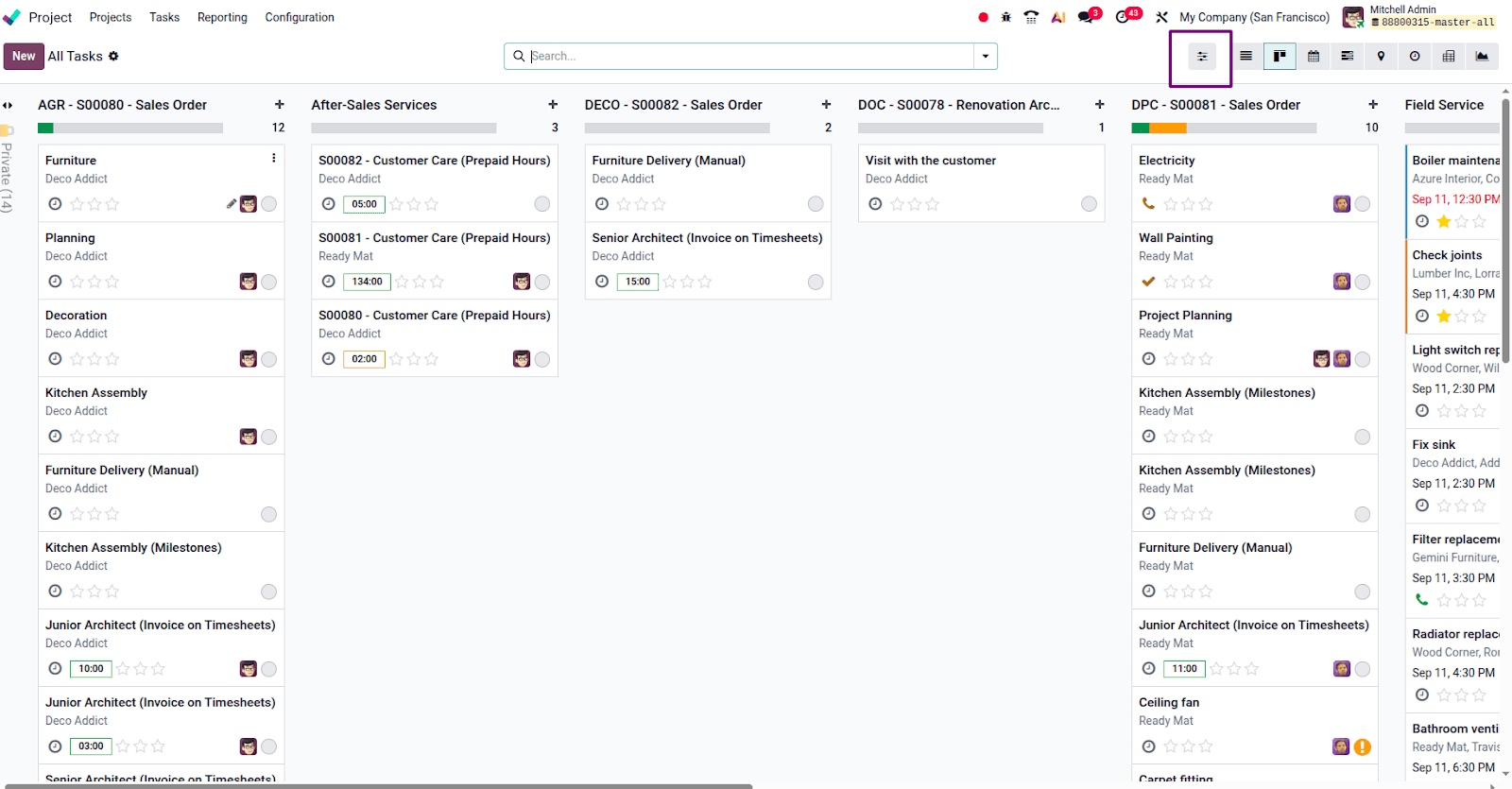The image size is (1512, 789).
Task: Open the Reporting menu
Action: tap(222, 17)
